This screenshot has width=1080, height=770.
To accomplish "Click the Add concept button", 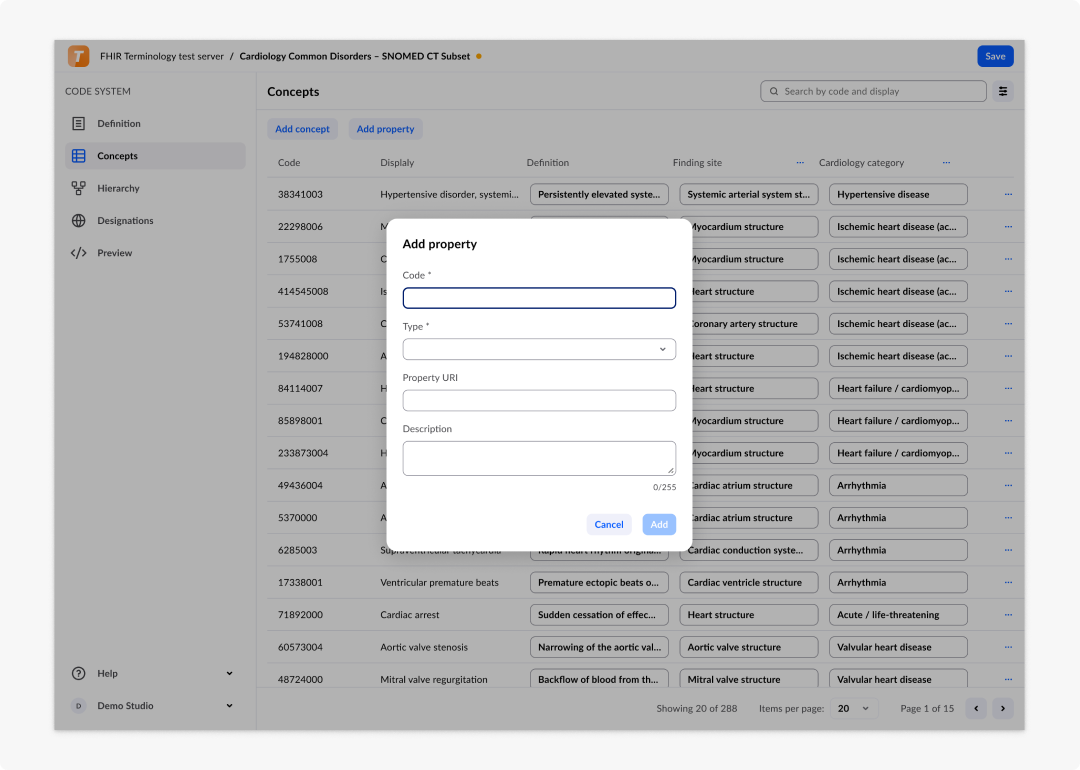I will pyautogui.click(x=302, y=129).
